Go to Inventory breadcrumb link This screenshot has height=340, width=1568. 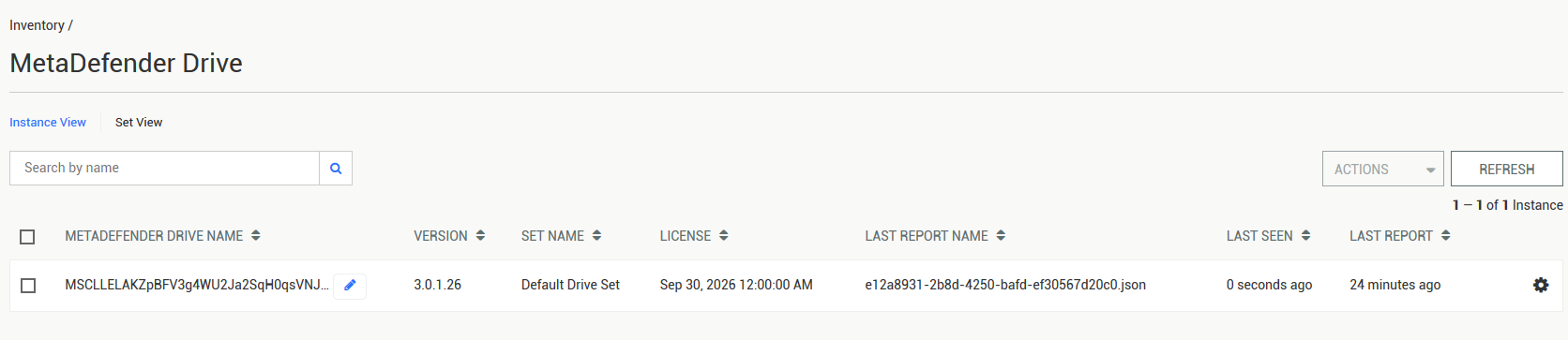pos(37,25)
